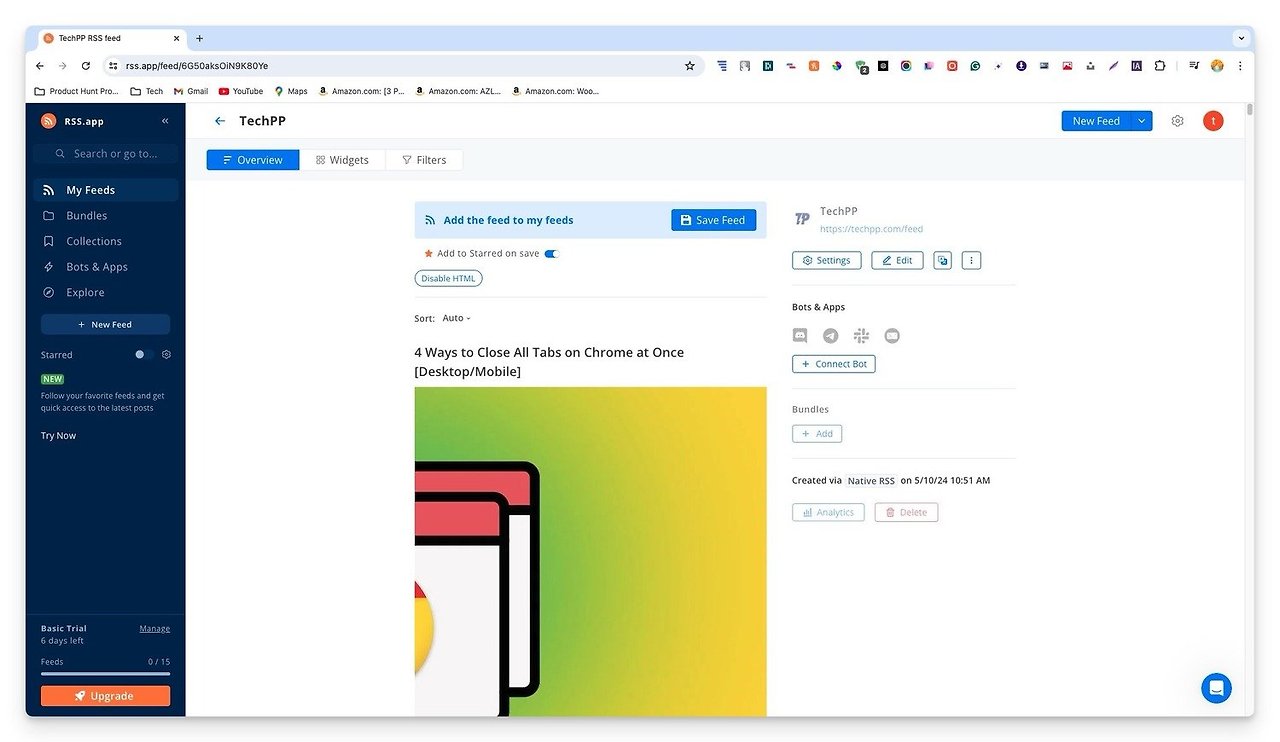Click the Telegram bot icon
The image size is (1280, 742).
(x=831, y=336)
